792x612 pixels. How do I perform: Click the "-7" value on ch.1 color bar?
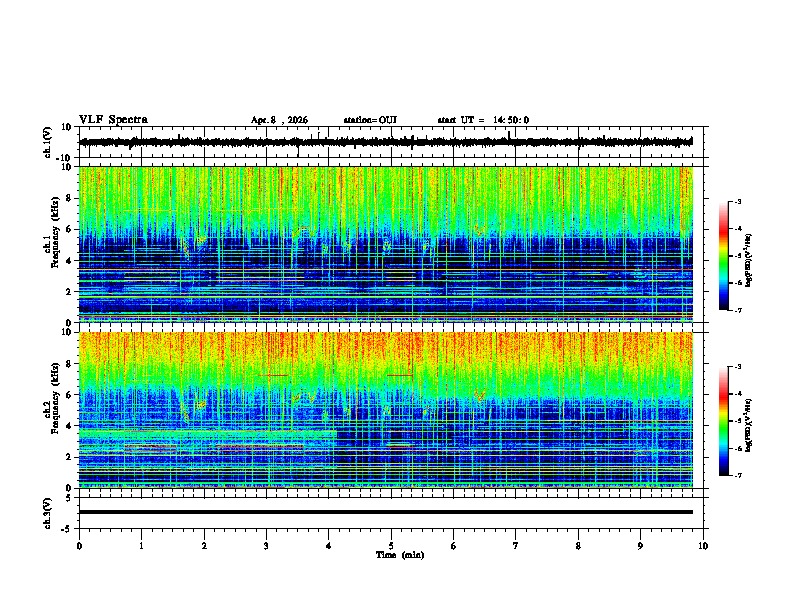pyautogui.click(x=737, y=310)
